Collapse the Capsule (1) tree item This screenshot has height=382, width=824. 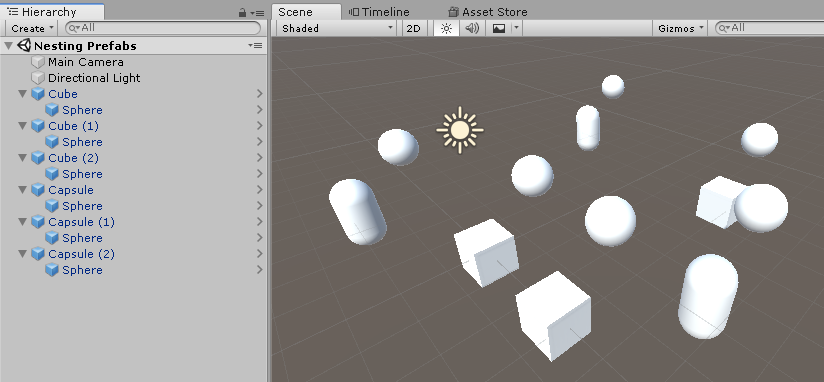click(x=22, y=222)
